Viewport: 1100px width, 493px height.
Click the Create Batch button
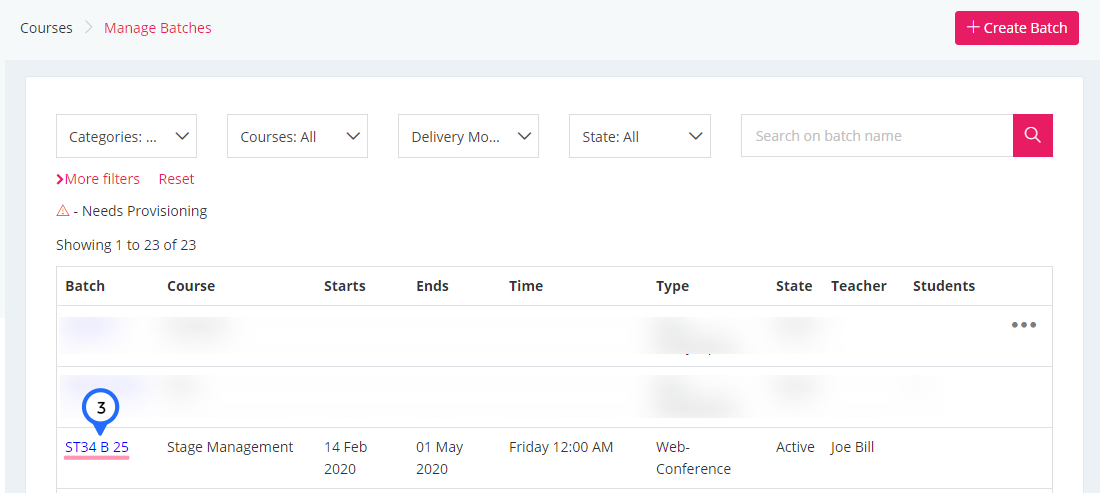tap(1017, 28)
